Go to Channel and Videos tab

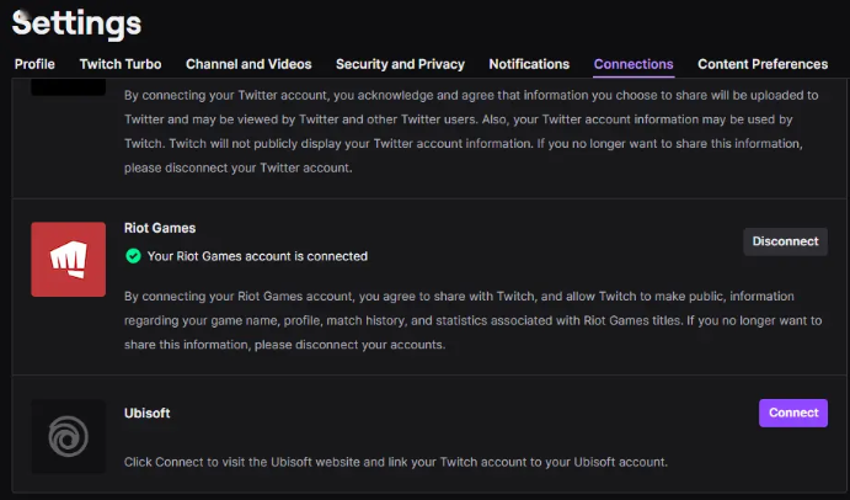pyautogui.click(x=249, y=64)
